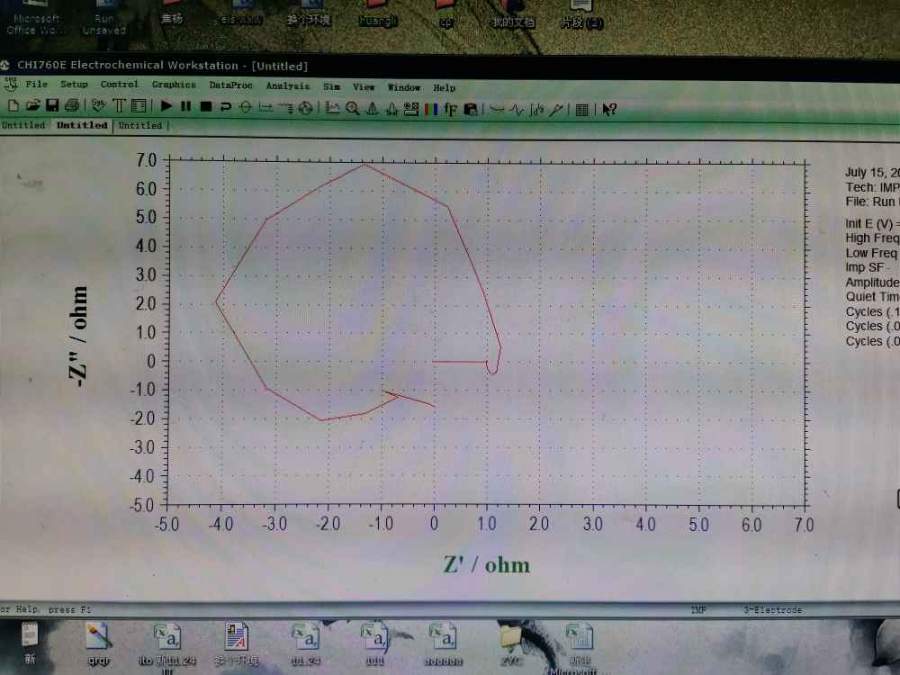The image size is (900, 675).
Task: Select the bold active Untitled tab
Action: coord(82,125)
